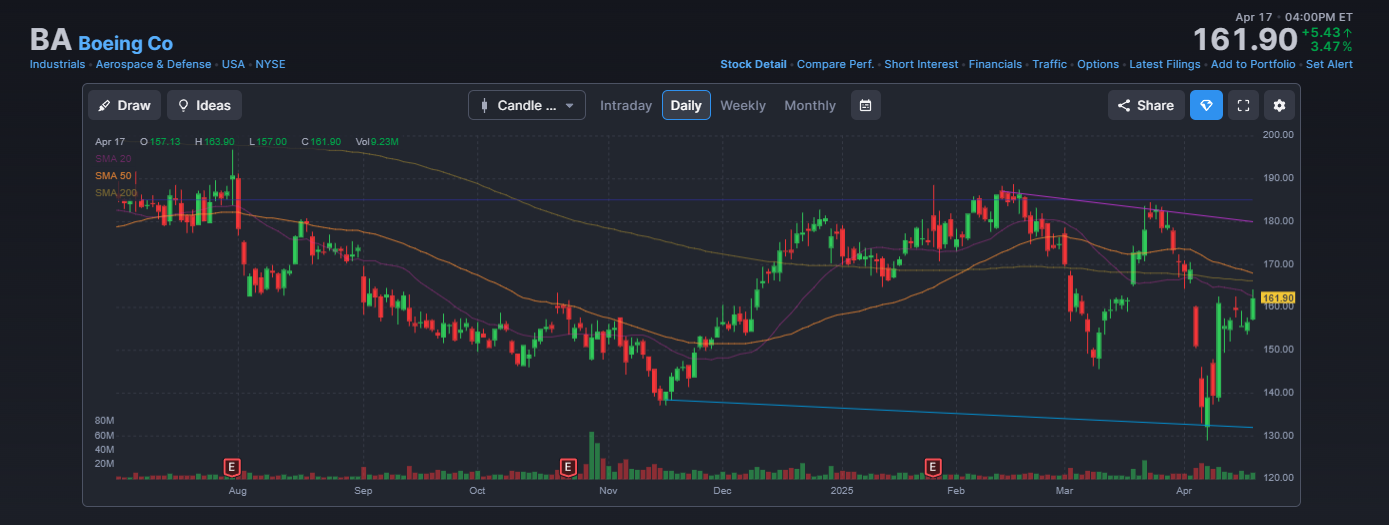Screen dimensions: 1389x525
Task: Open the Industrials sector link
Action: pyautogui.click(x=57, y=64)
